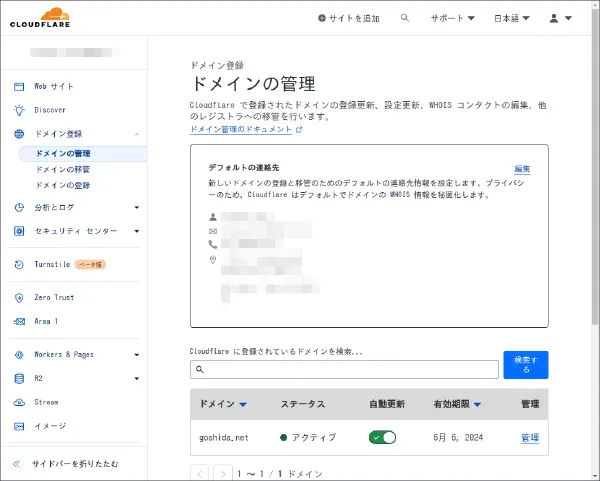600x481 pixels.
Task: Click サイドバーを折りたたむ
Action: tap(75, 464)
